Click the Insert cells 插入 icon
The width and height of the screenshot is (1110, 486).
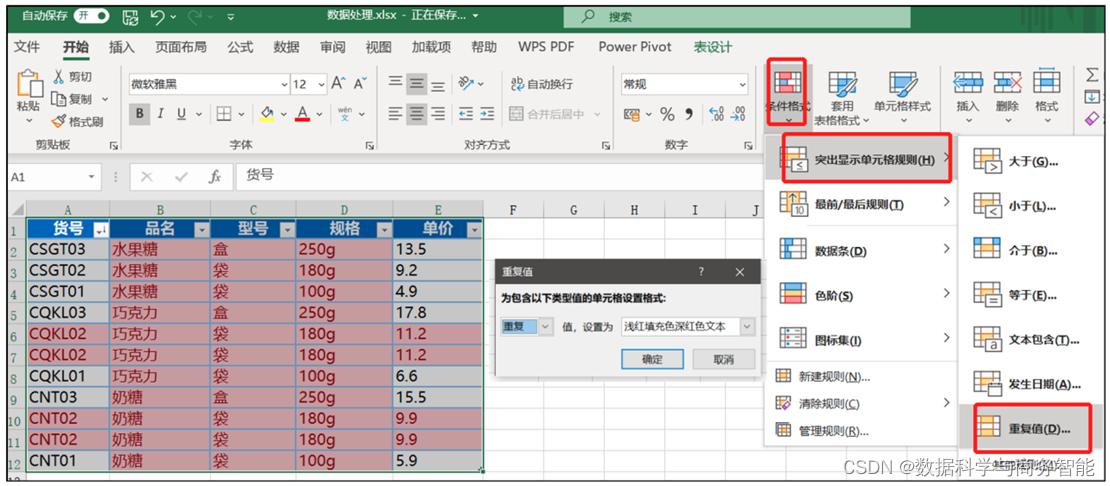[968, 83]
